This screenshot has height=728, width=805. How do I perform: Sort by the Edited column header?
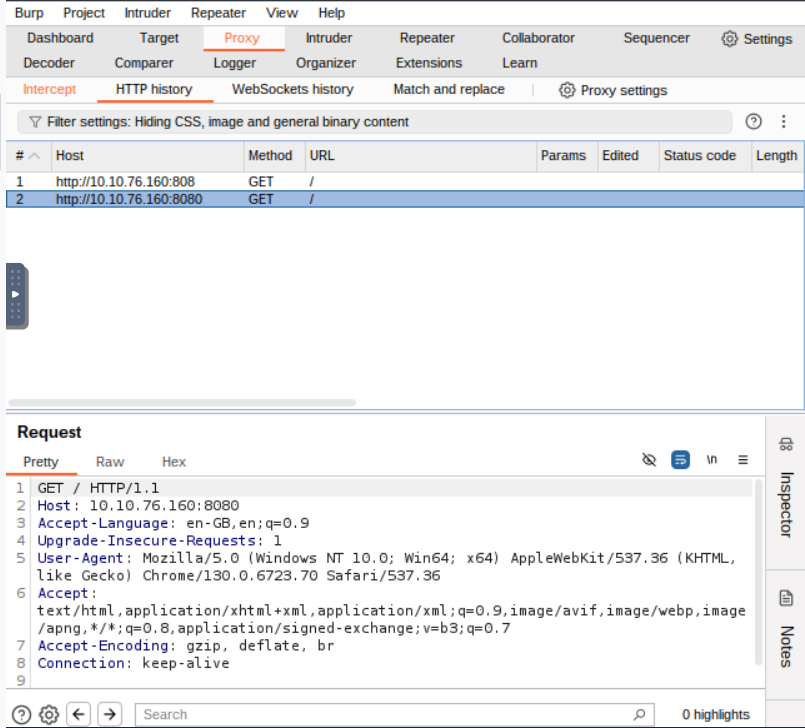(x=628, y=156)
